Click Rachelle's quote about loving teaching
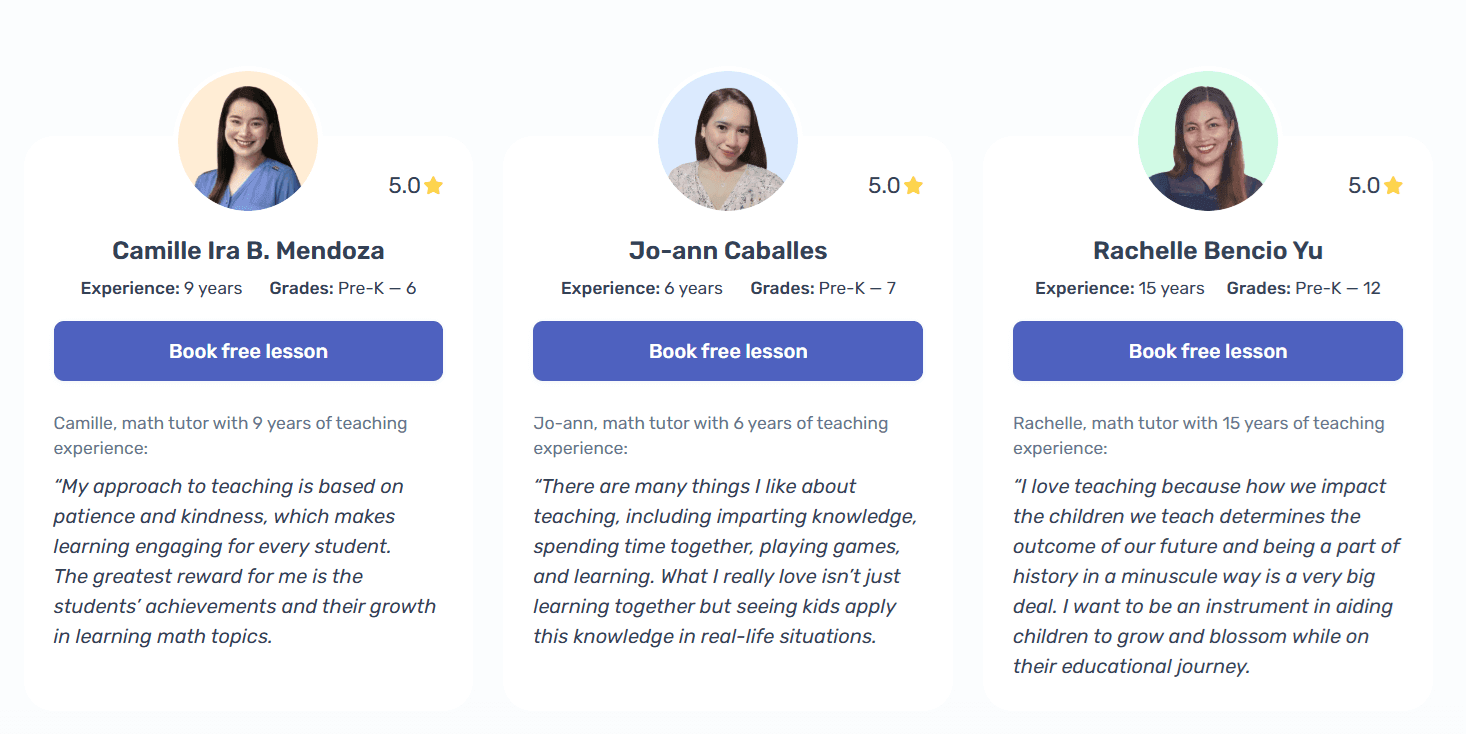 tap(1206, 576)
